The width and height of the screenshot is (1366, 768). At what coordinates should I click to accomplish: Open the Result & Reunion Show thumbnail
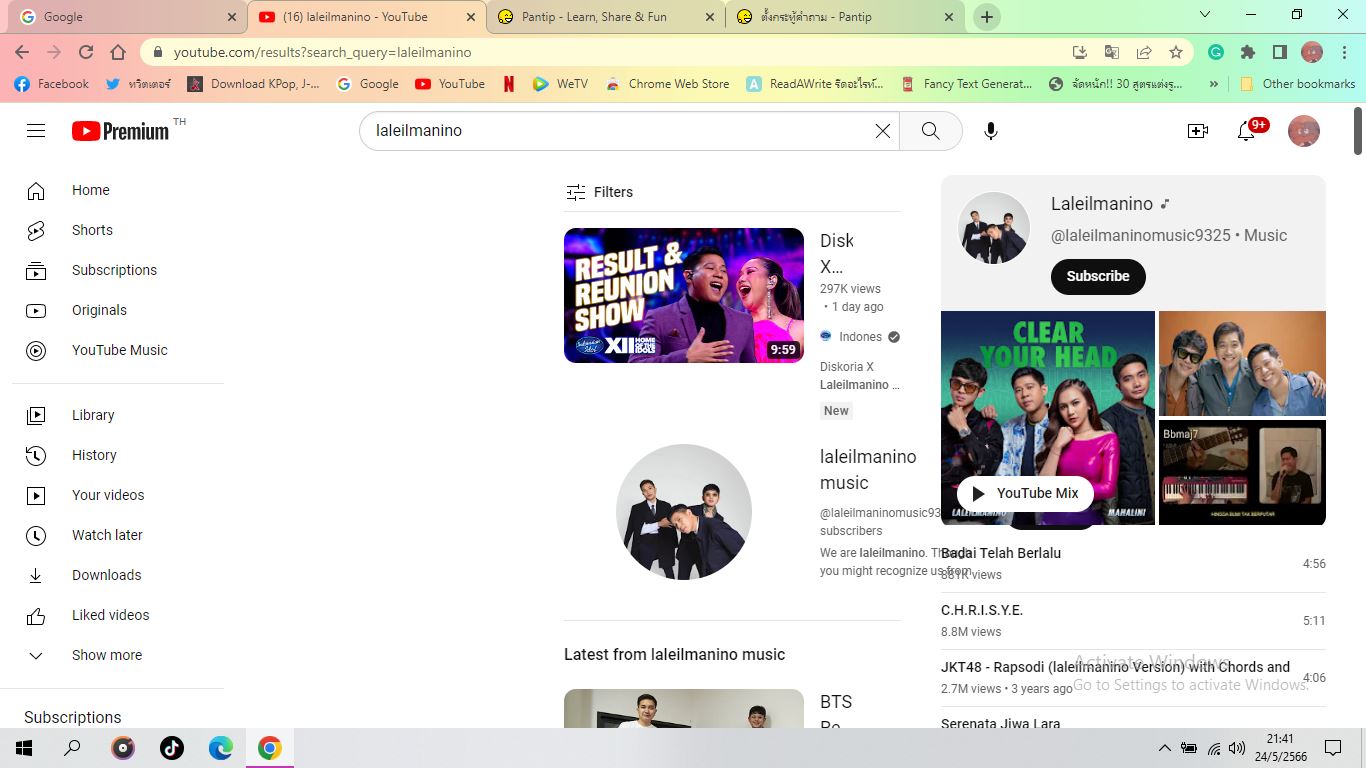pos(684,295)
